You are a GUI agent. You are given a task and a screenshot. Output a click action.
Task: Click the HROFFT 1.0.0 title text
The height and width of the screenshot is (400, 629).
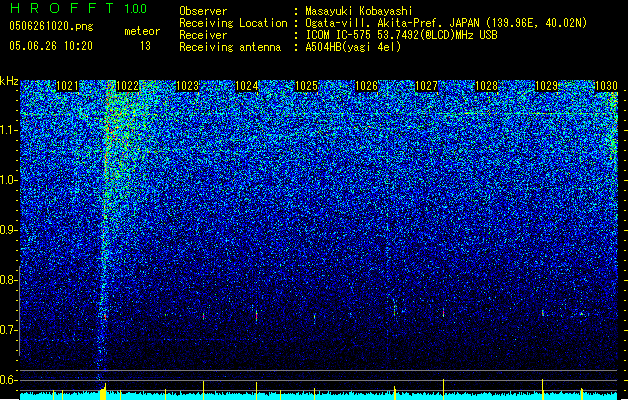click(79, 8)
